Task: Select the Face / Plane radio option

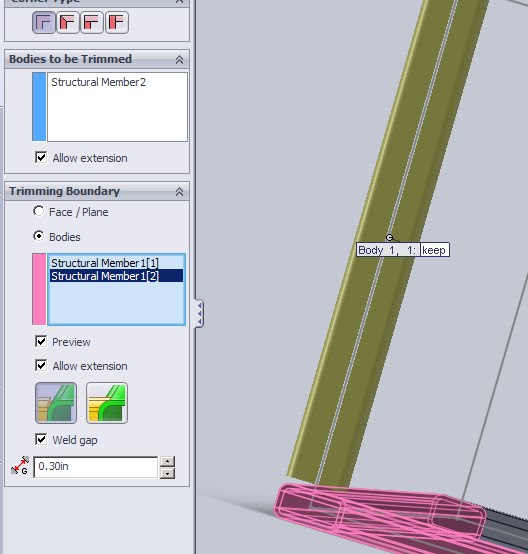Action: pos(39,211)
